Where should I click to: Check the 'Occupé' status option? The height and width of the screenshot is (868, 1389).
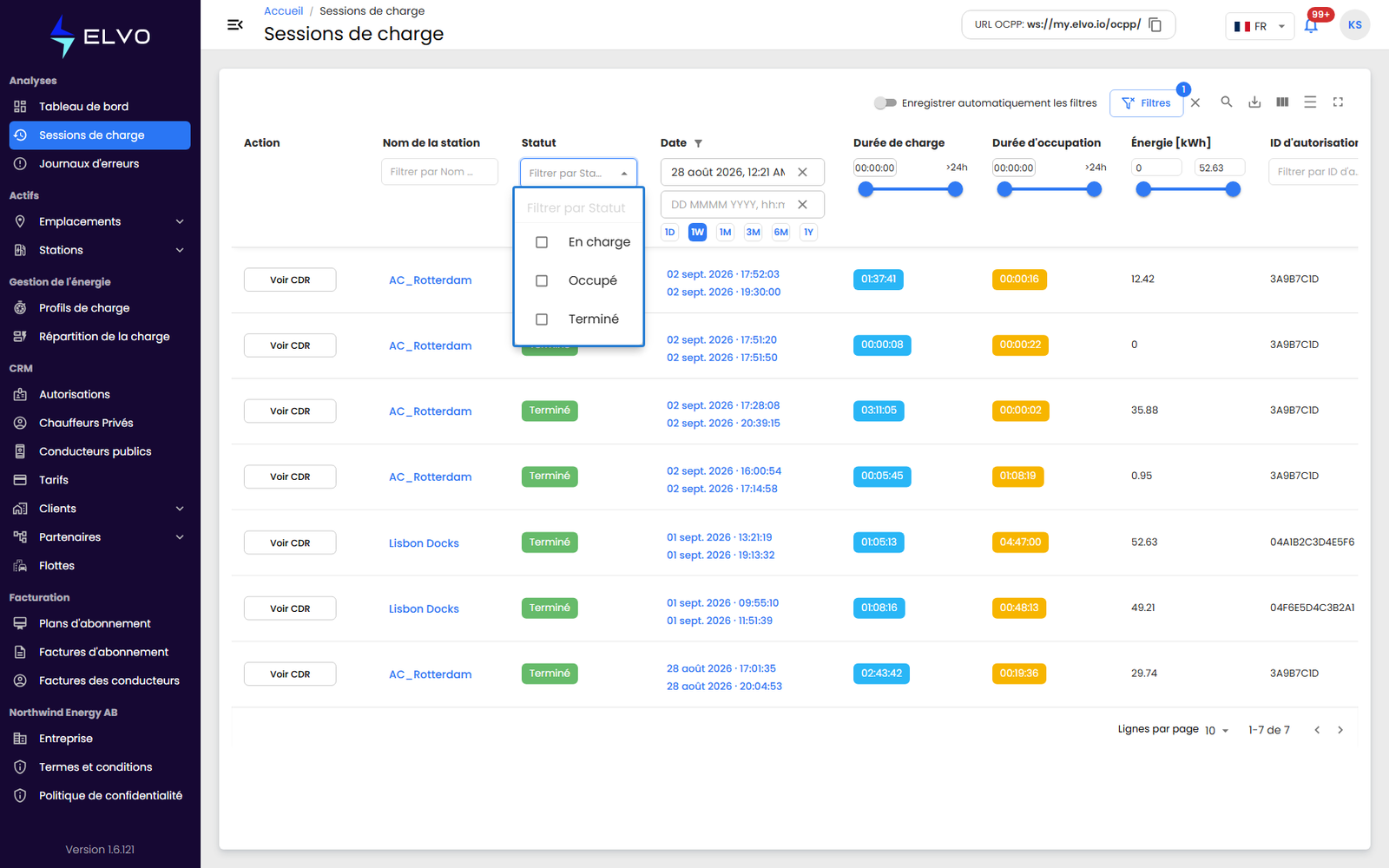[542, 280]
